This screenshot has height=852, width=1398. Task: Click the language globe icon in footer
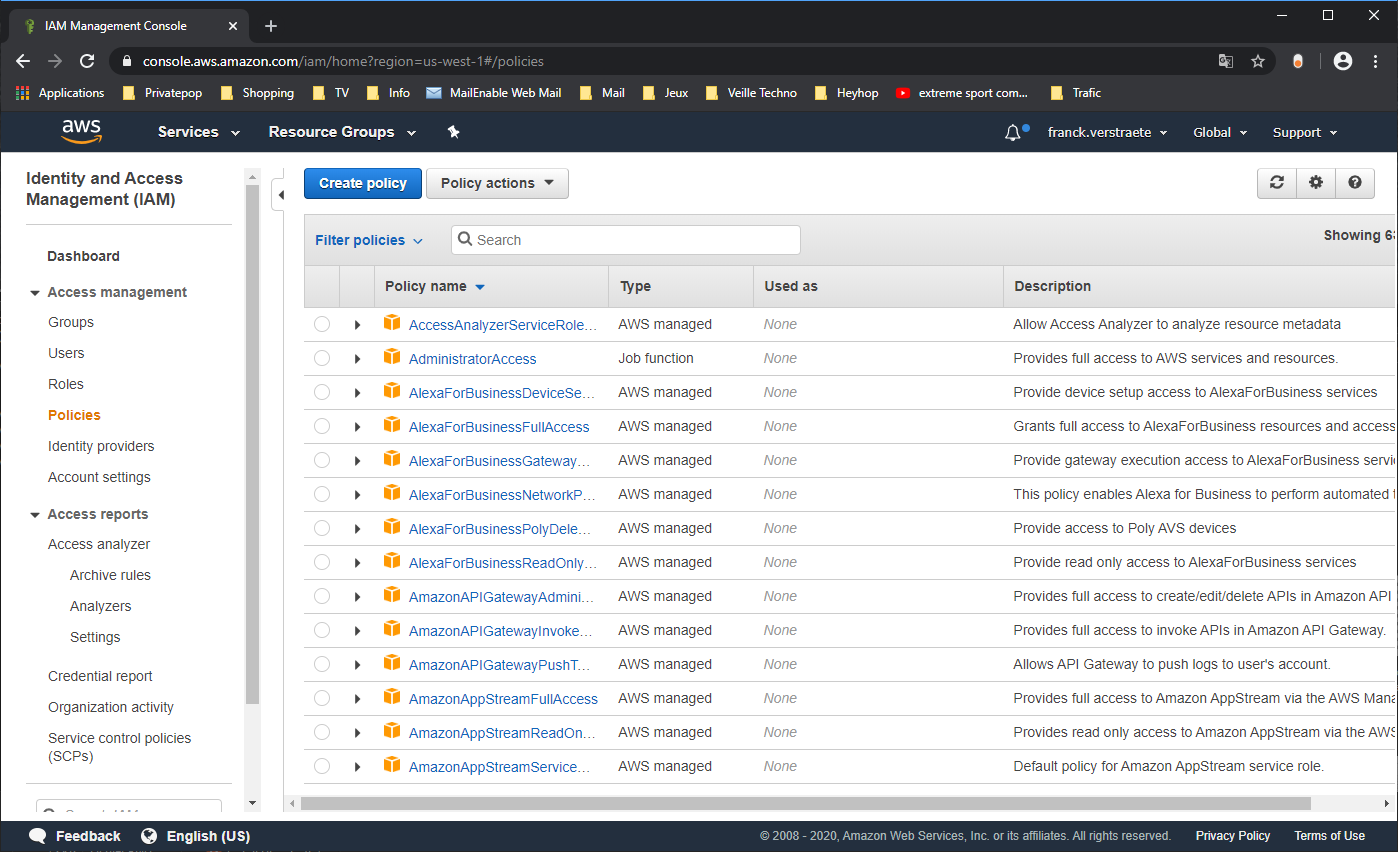149,836
